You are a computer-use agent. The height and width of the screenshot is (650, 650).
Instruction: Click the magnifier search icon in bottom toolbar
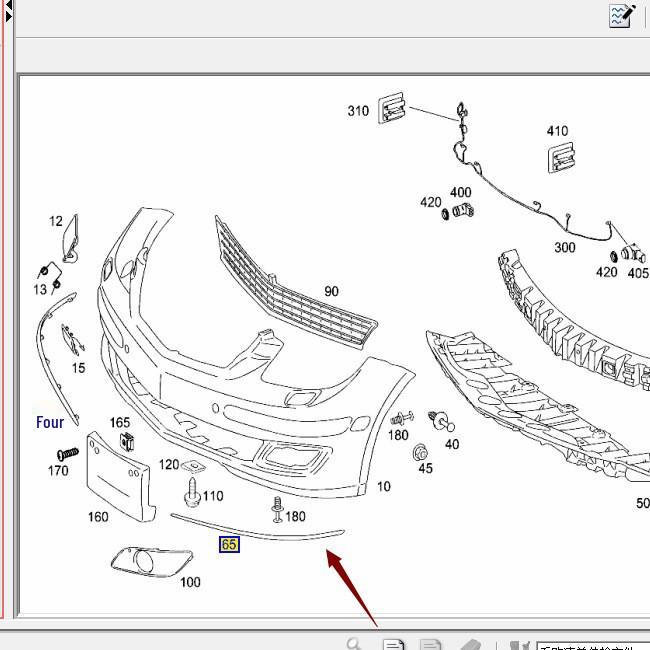tap(354, 644)
